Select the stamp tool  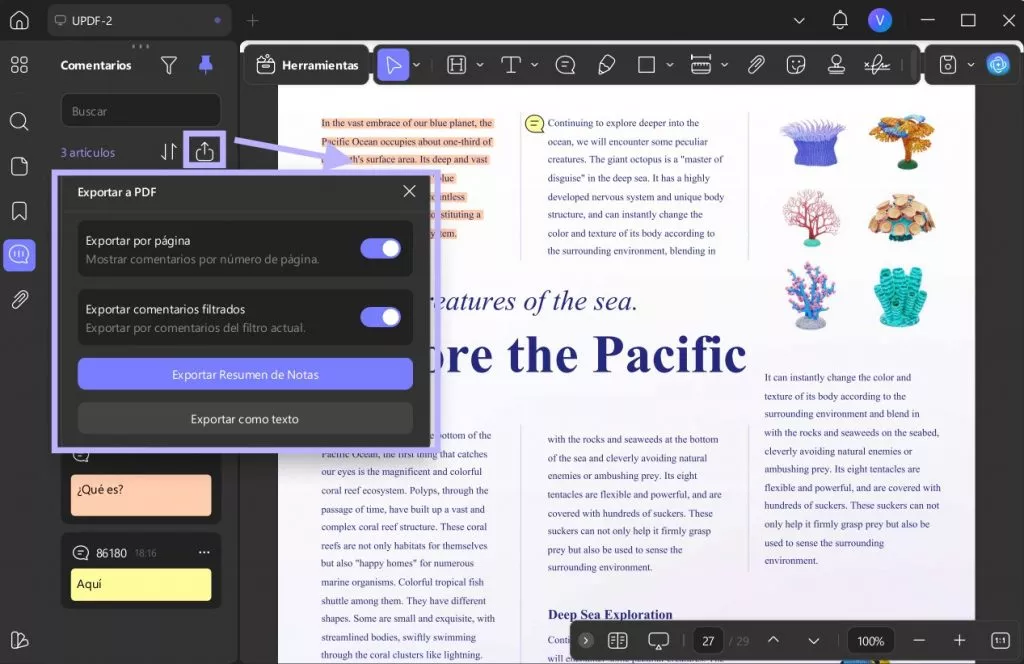pos(836,65)
